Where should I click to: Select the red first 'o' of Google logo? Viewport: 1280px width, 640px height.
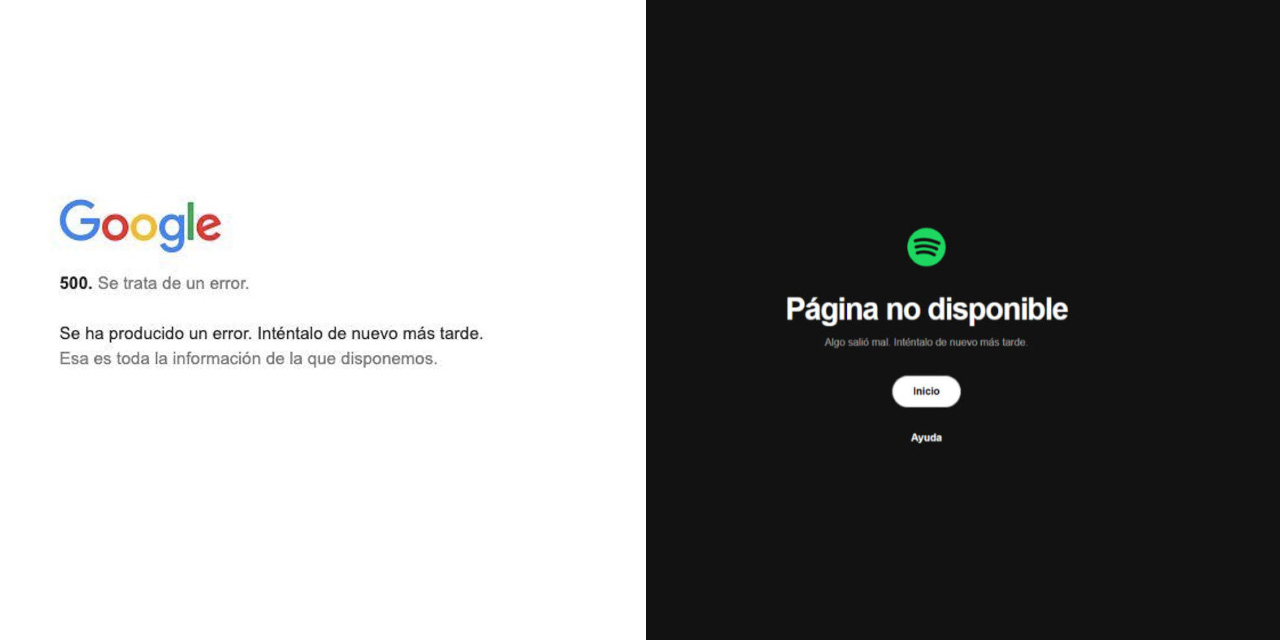coord(114,228)
